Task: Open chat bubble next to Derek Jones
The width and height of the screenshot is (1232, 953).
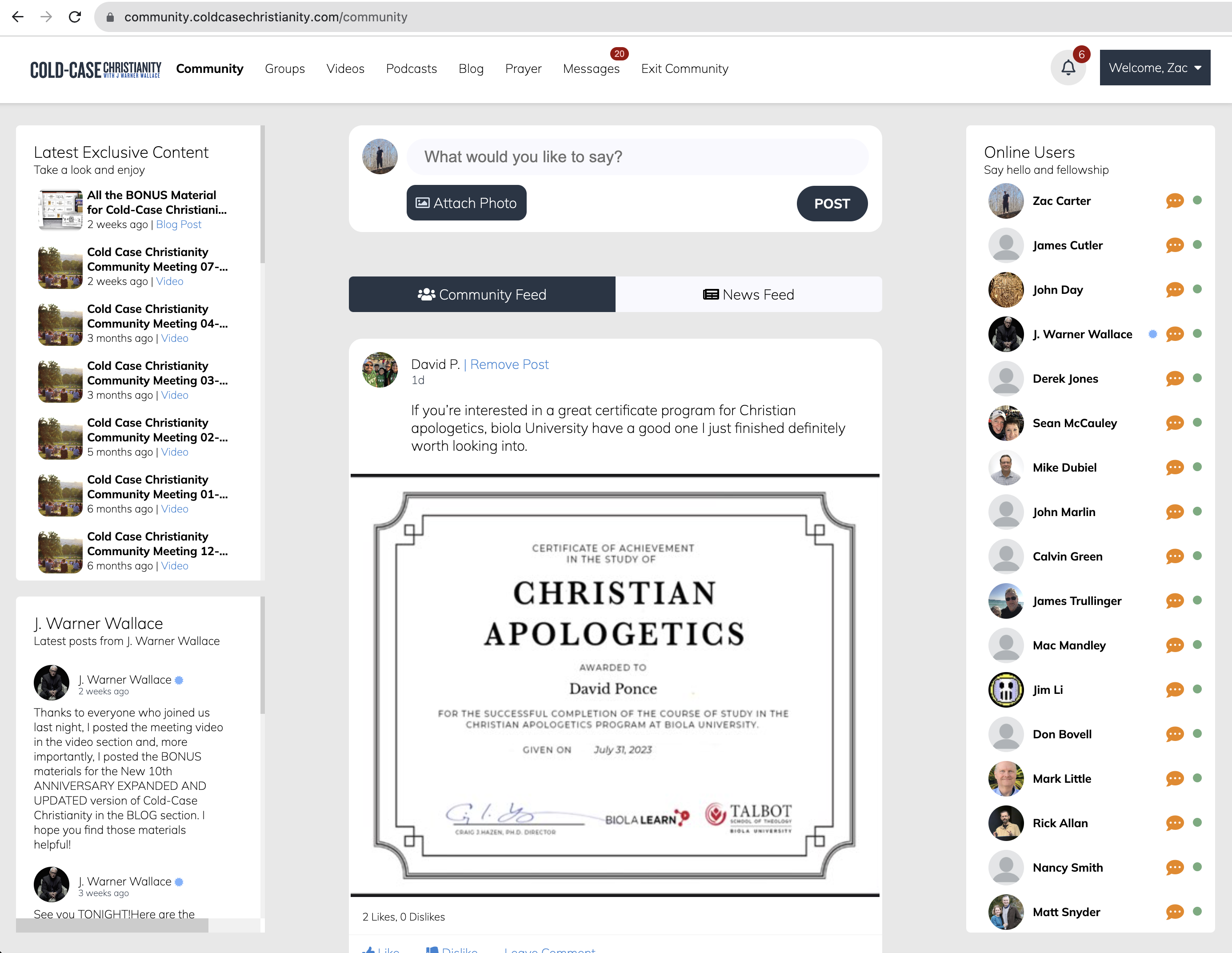Action: coord(1175,379)
